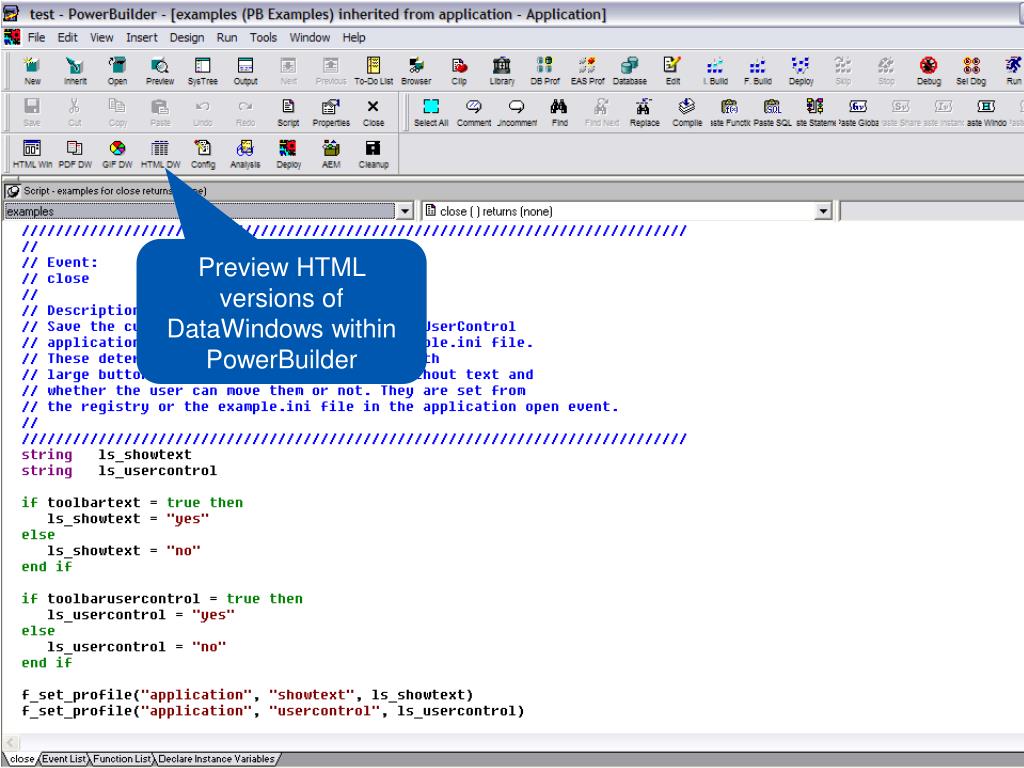This screenshot has height=768, width=1024.
Task: Click the 'ls_usercontrol = "yes"' code line
Action: (140, 615)
